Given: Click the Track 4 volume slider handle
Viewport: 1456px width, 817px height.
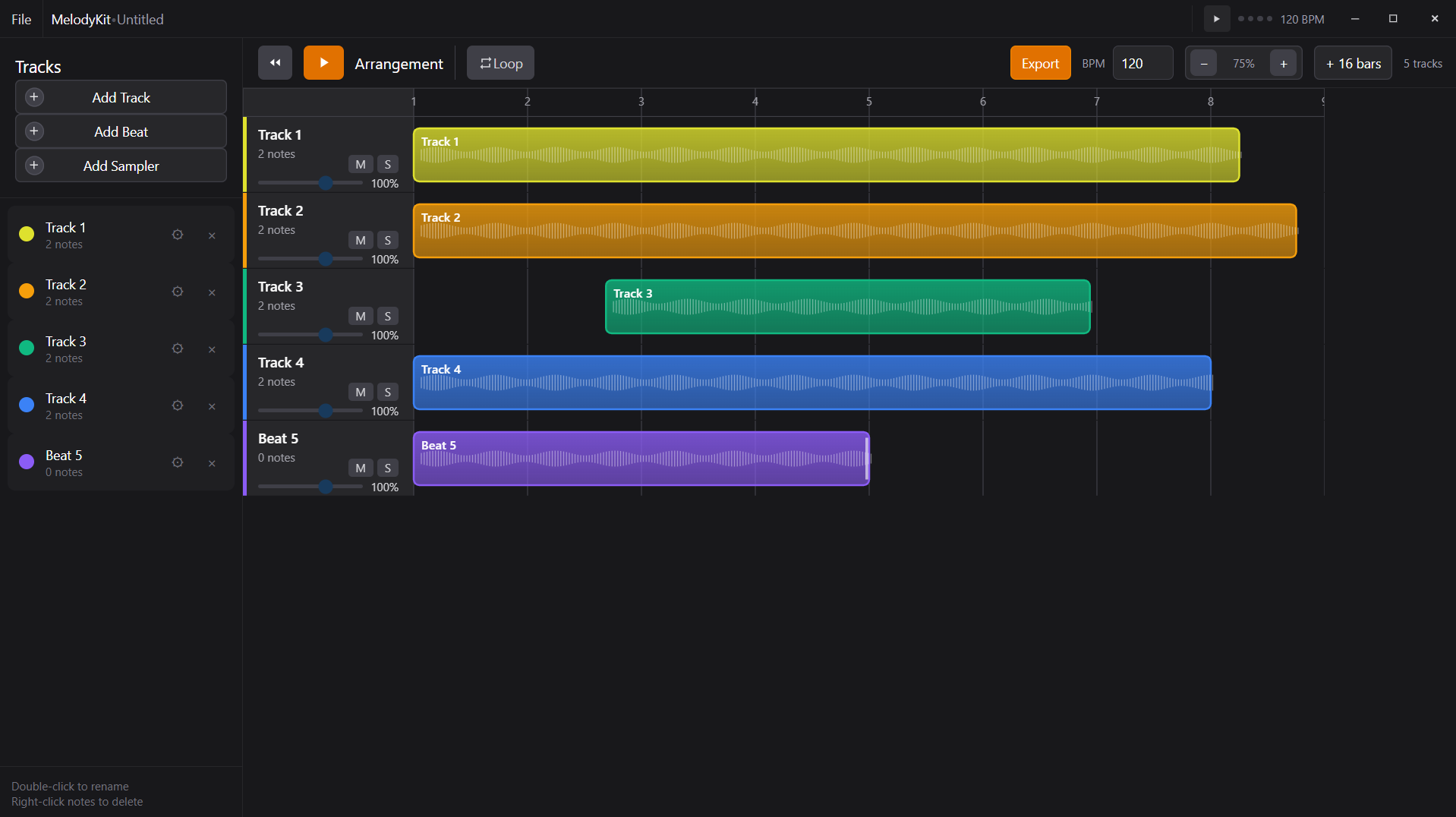Looking at the screenshot, I should tap(326, 411).
